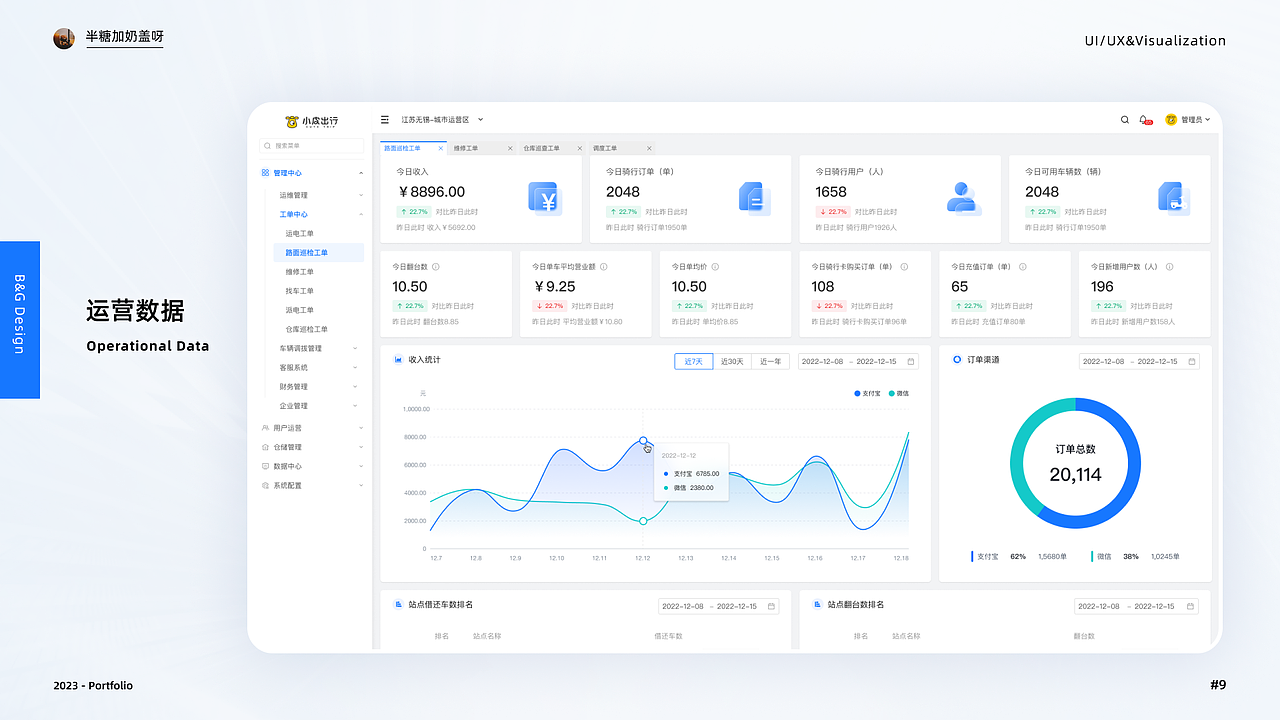
Task: Click the 12.12 支付宝 data point on chart
Action: [643, 440]
